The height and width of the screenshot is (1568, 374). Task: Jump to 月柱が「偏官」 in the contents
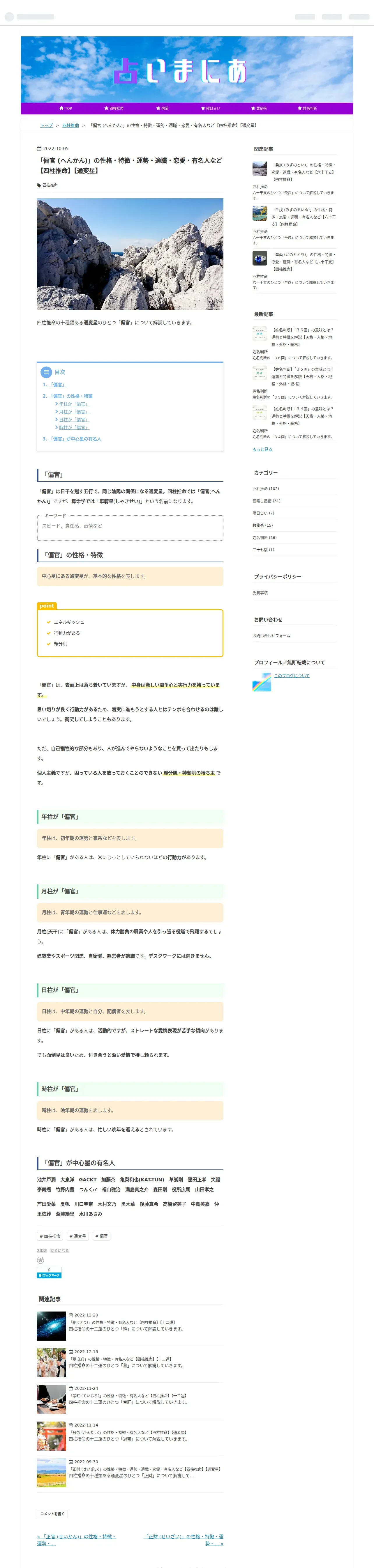[x=74, y=412]
